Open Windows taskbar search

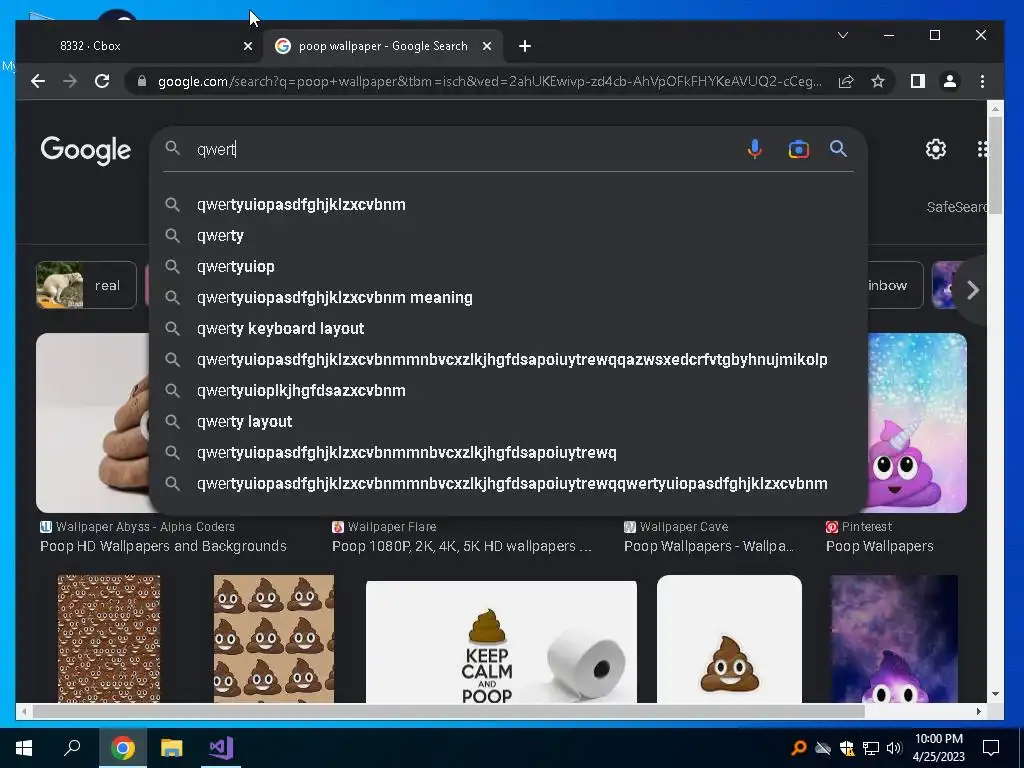point(72,748)
